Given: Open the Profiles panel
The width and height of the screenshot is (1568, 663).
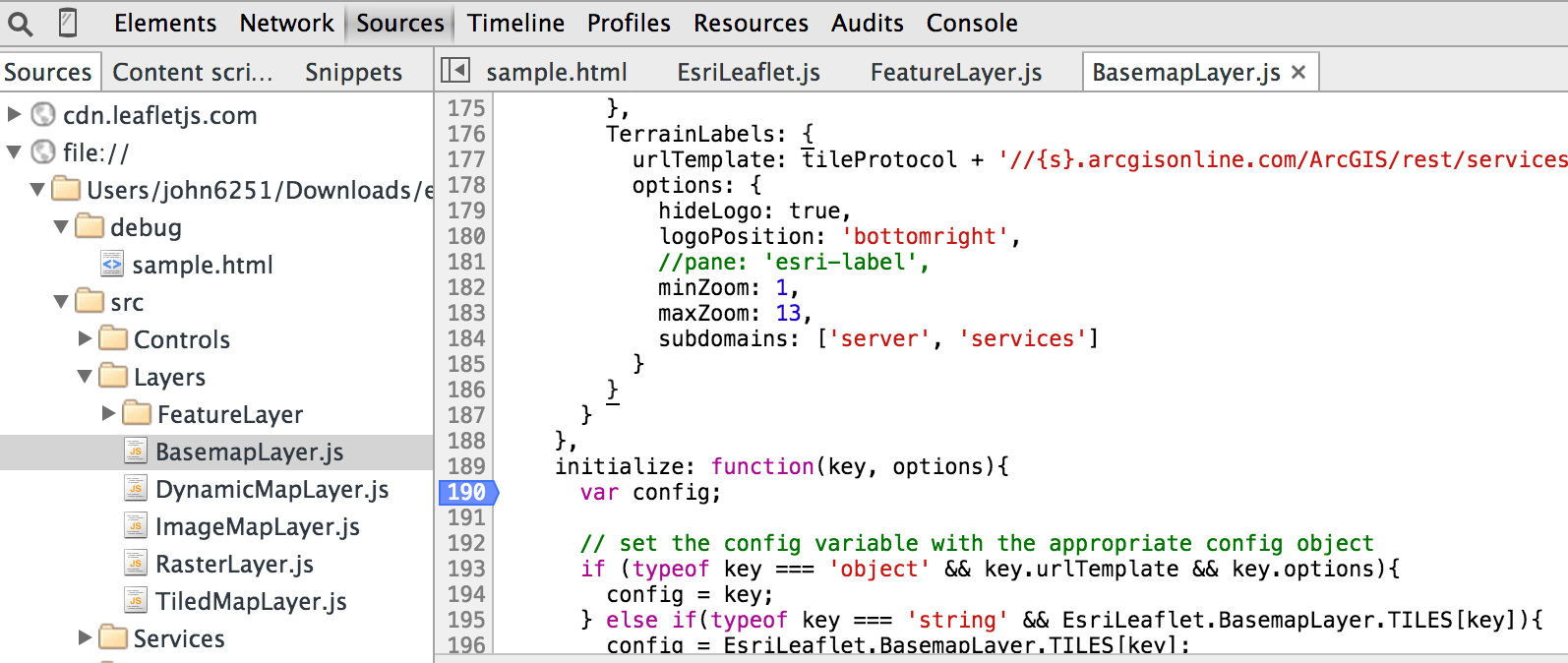Looking at the screenshot, I should click(x=629, y=23).
